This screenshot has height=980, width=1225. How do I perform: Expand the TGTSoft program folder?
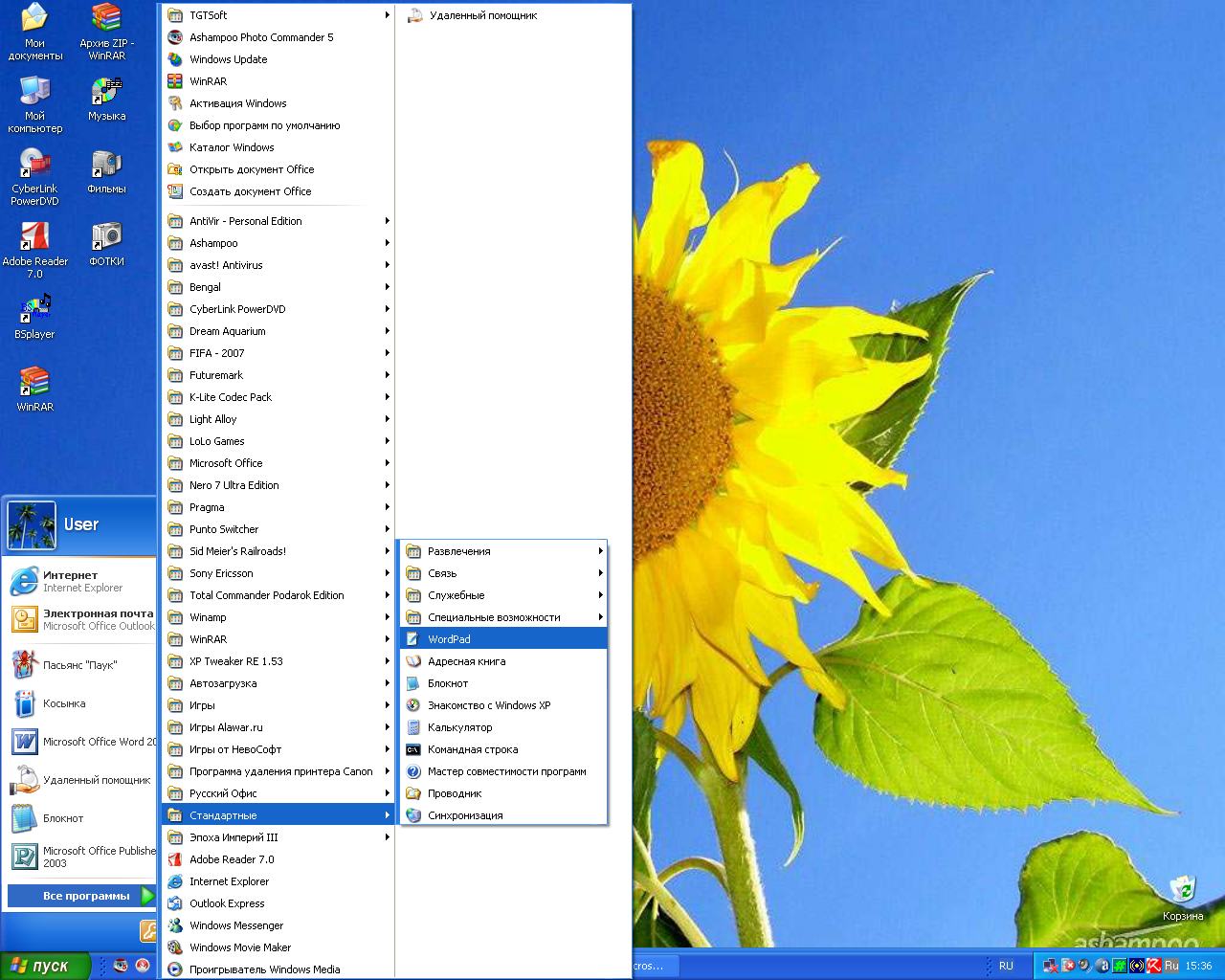pyautogui.click(x=278, y=15)
